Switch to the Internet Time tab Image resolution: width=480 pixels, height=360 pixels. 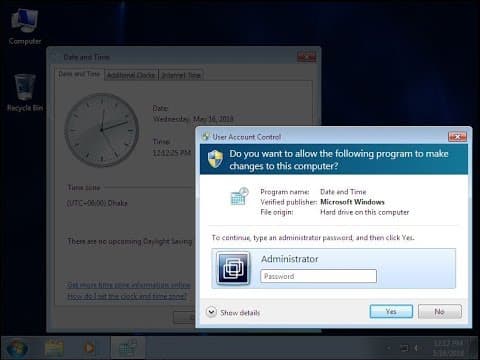tap(181, 75)
